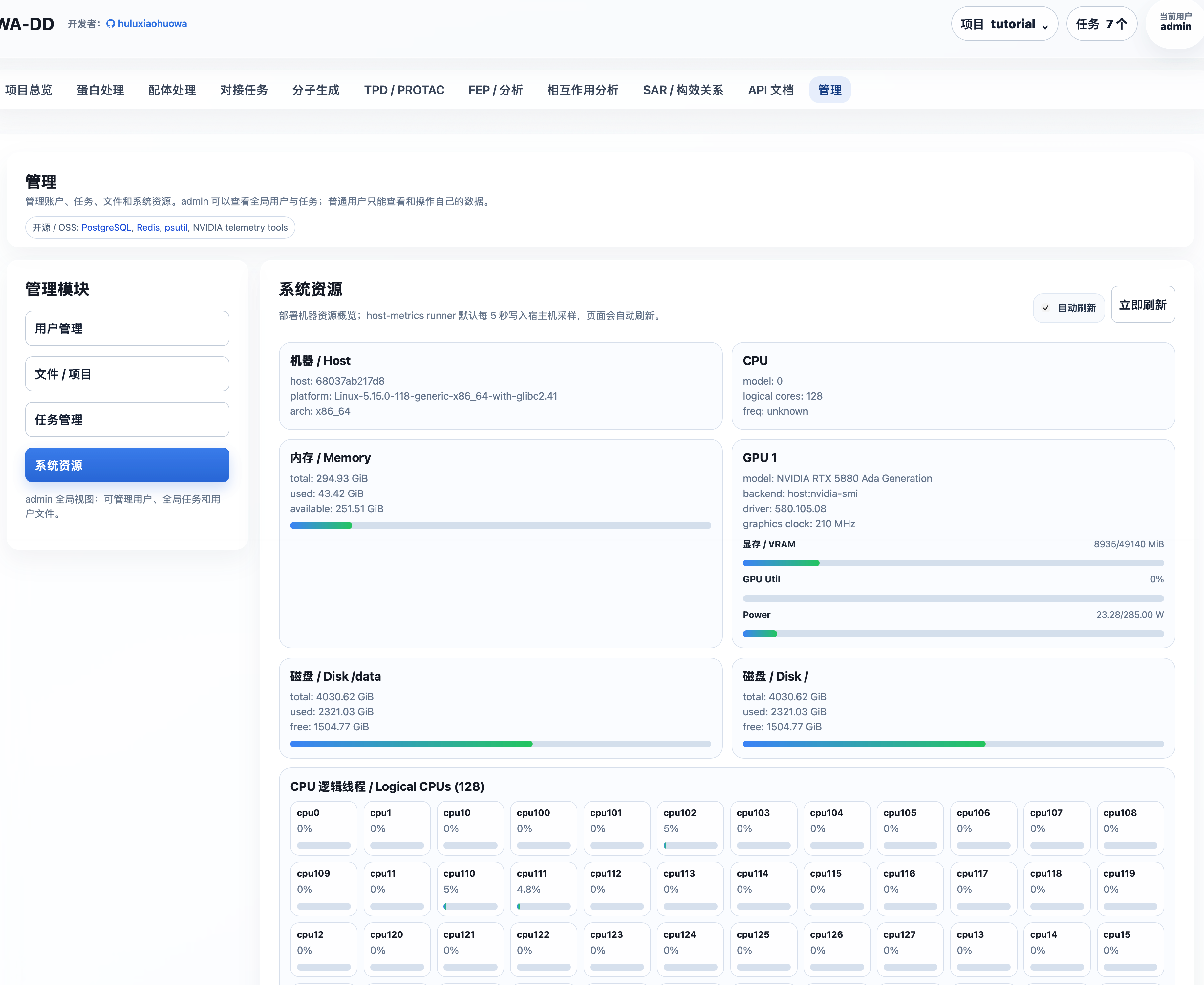The width and height of the screenshot is (1204, 985).
Task: Open the project dropdown showing tutorial
Action: point(1004,24)
